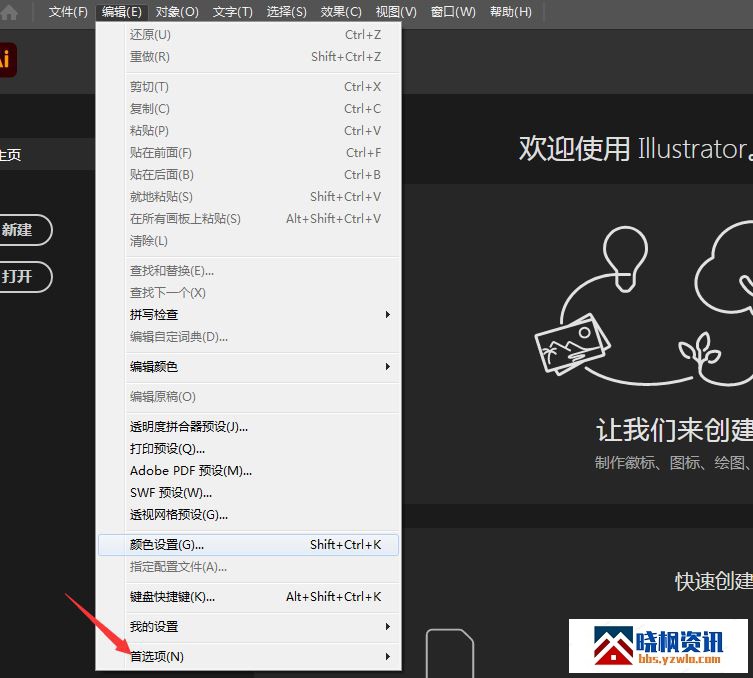
Task: Click the 打开 button
Action: (18, 277)
